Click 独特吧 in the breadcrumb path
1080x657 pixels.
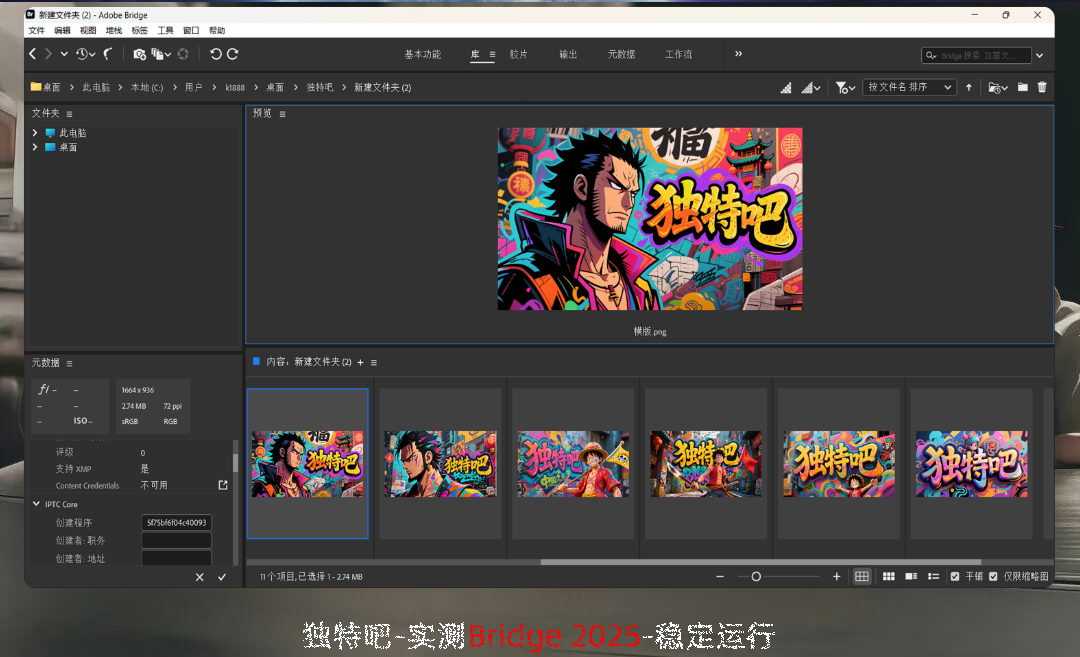(319, 88)
